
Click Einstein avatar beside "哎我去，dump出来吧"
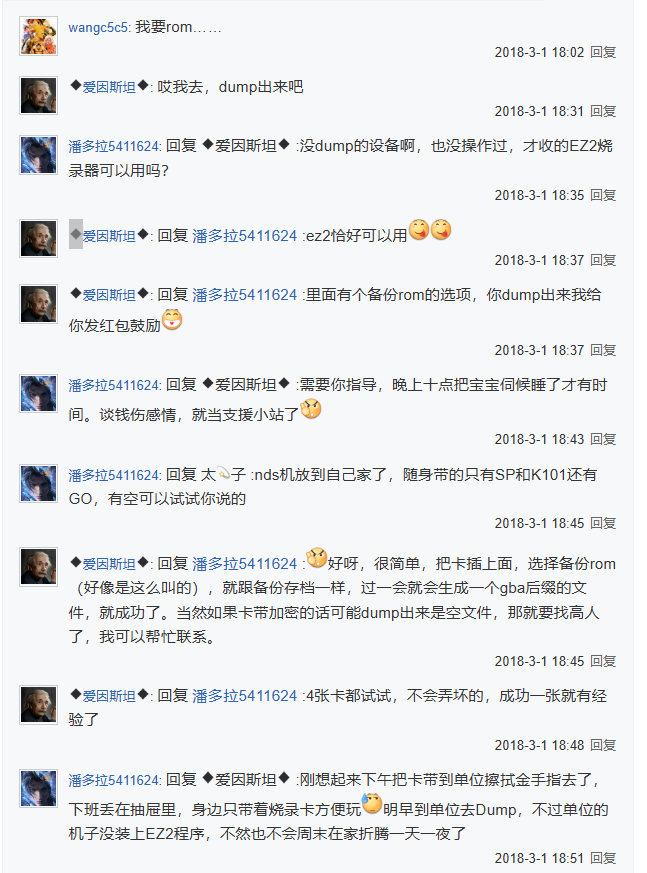tap(38, 96)
